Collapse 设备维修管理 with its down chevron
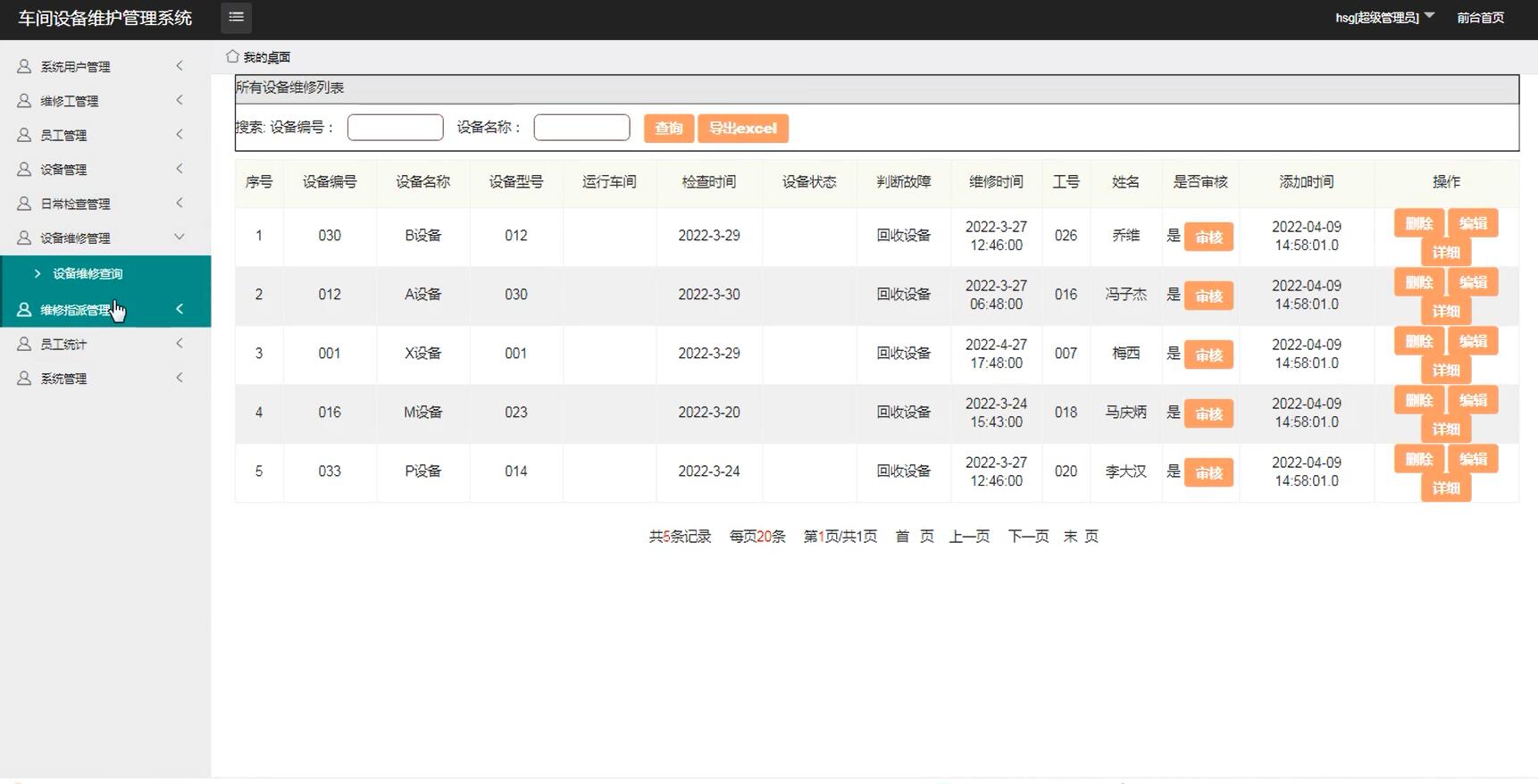The width and height of the screenshot is (1538, 784). [x=180, y=237]
